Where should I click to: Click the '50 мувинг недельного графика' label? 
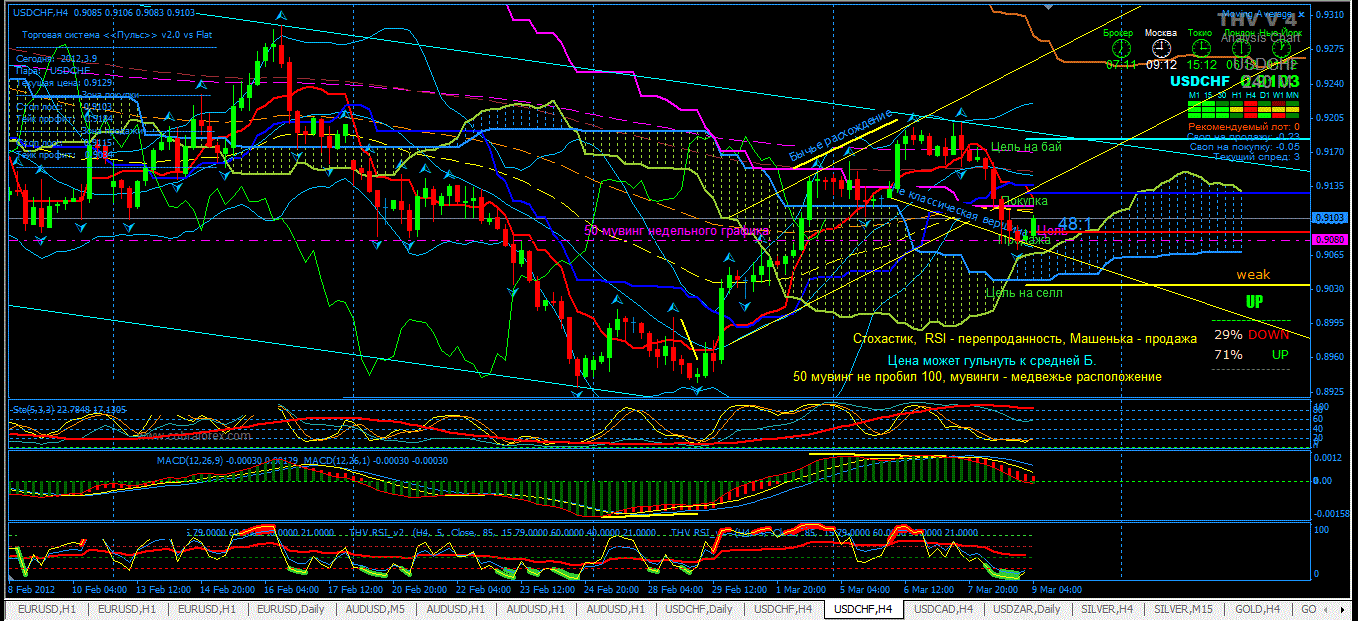[x=677, y=231]
